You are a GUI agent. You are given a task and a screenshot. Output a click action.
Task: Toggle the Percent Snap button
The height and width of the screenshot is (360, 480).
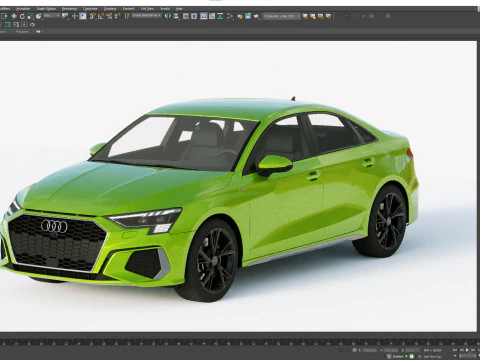(x=109, y=16)
